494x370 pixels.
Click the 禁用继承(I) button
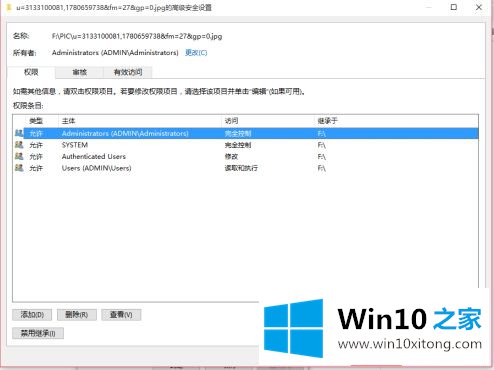(38, 333)
